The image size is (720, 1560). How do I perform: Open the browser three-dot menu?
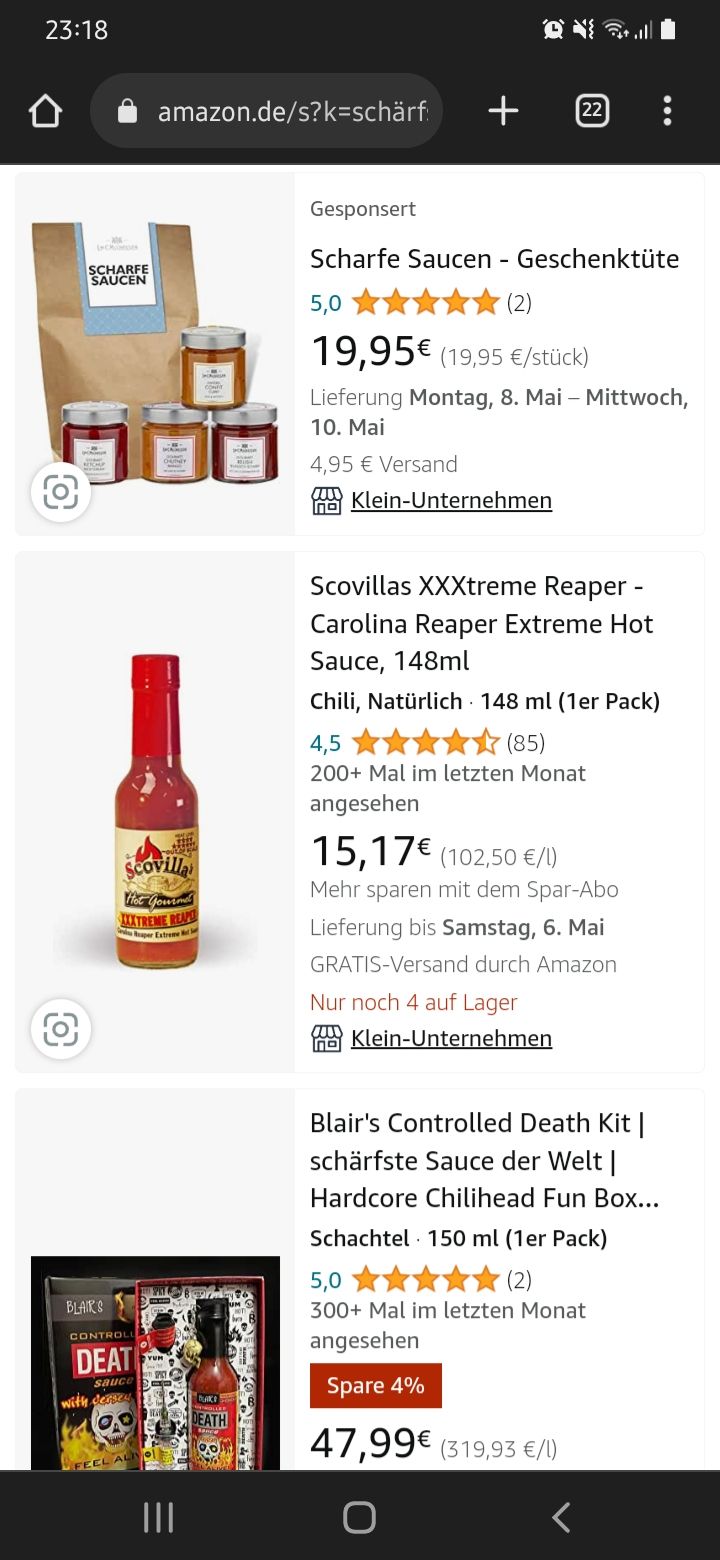[x=667, y=111]
